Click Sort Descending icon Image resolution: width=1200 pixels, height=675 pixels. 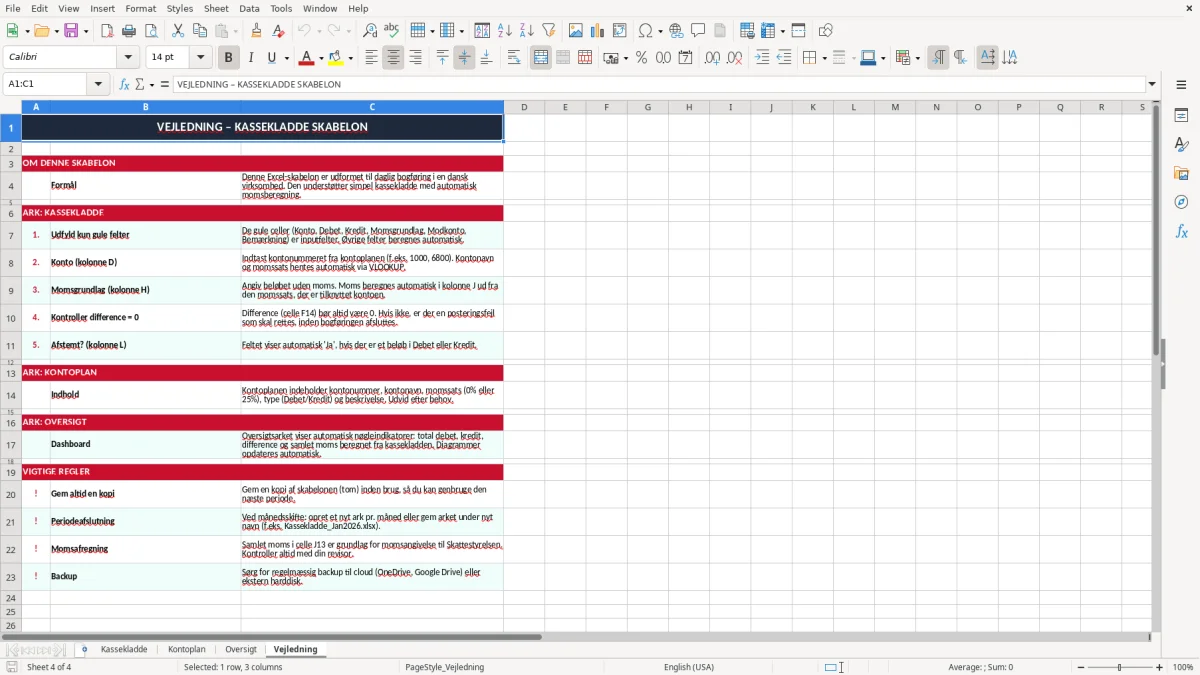point(527,30)
